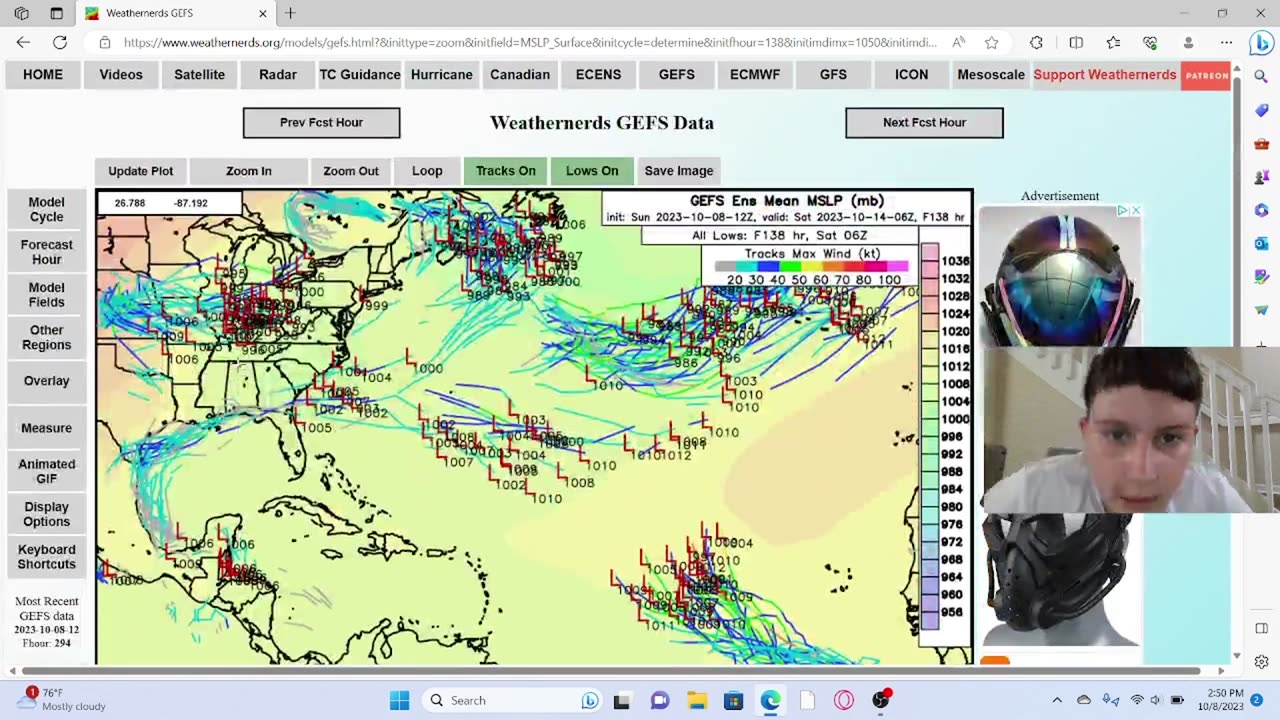Viewport: 1280px width, 720px height.
Task: Open a new browser tab
Action: [290, 13]
